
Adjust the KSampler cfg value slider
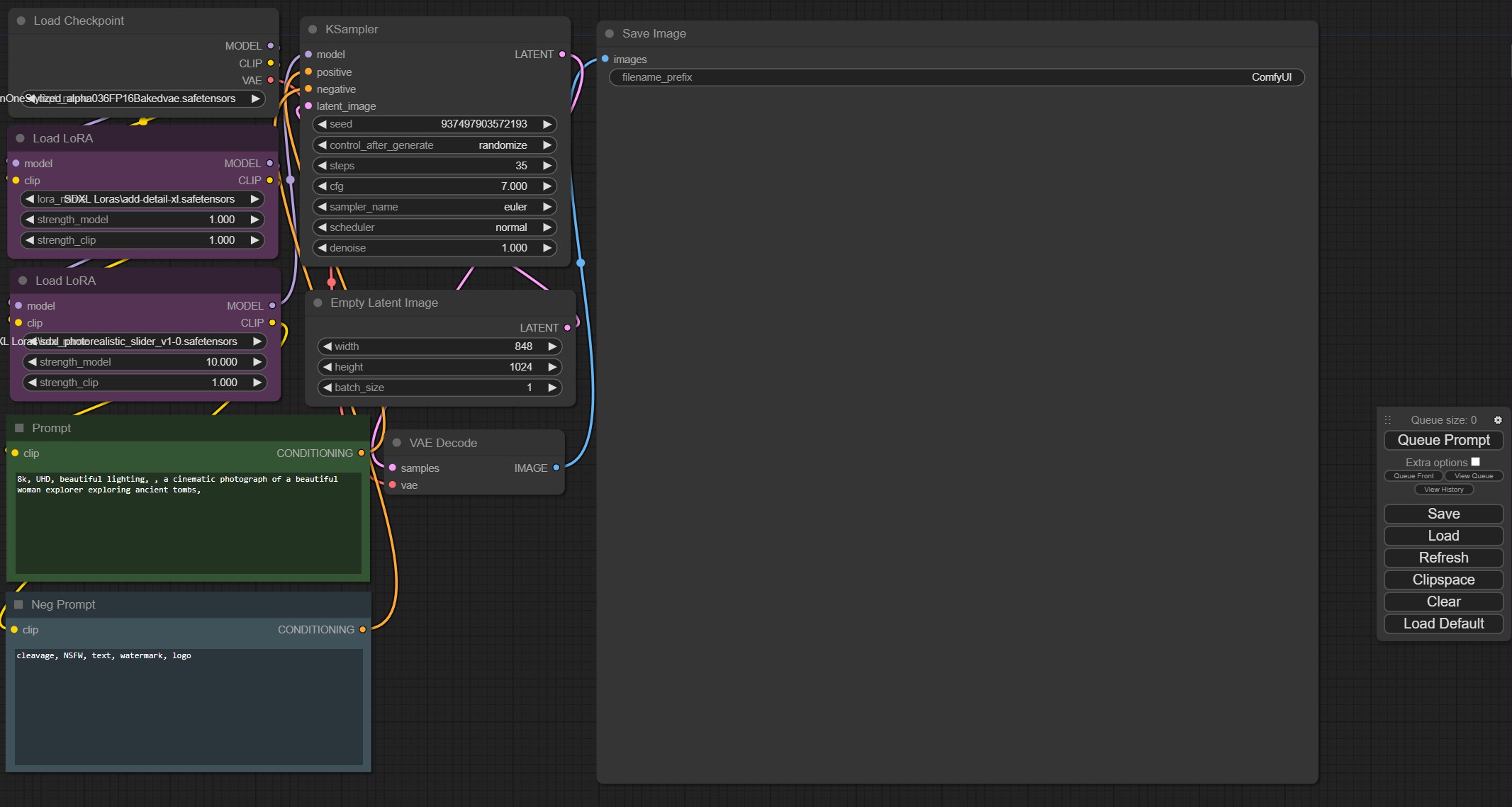point(437,186)
